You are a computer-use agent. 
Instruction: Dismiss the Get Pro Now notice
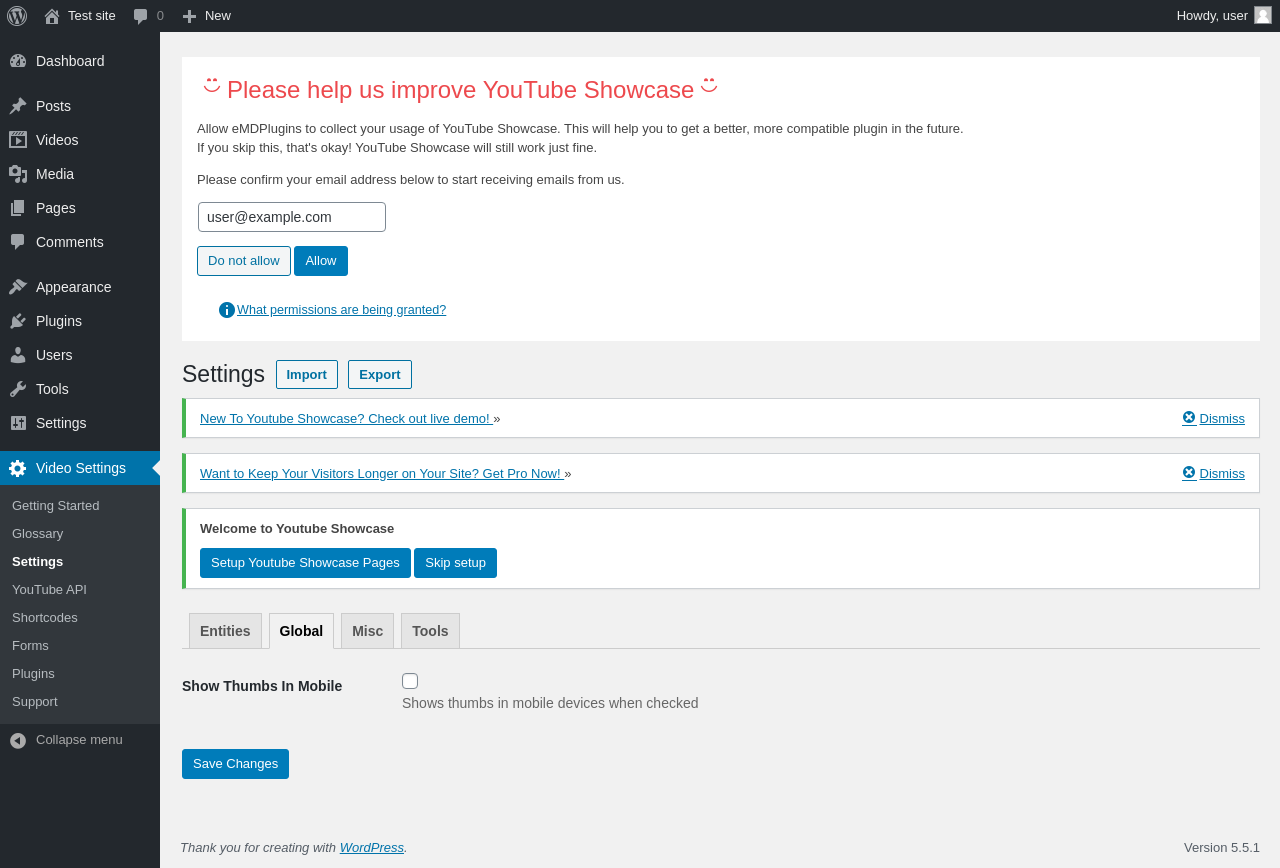click(x=1213, y=473)
